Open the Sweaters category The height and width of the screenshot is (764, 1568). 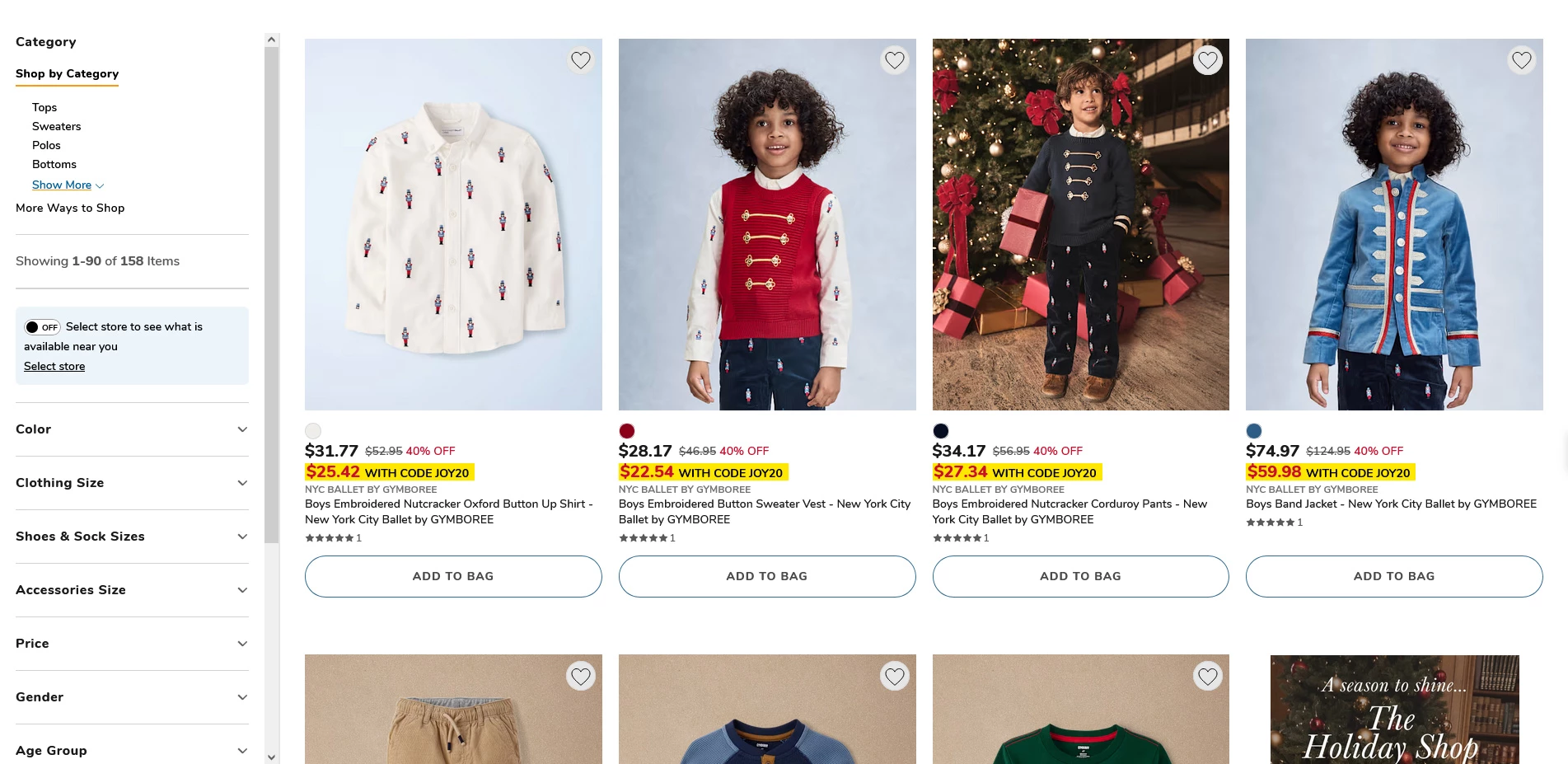pyautogui.click(x=56, y=126)
